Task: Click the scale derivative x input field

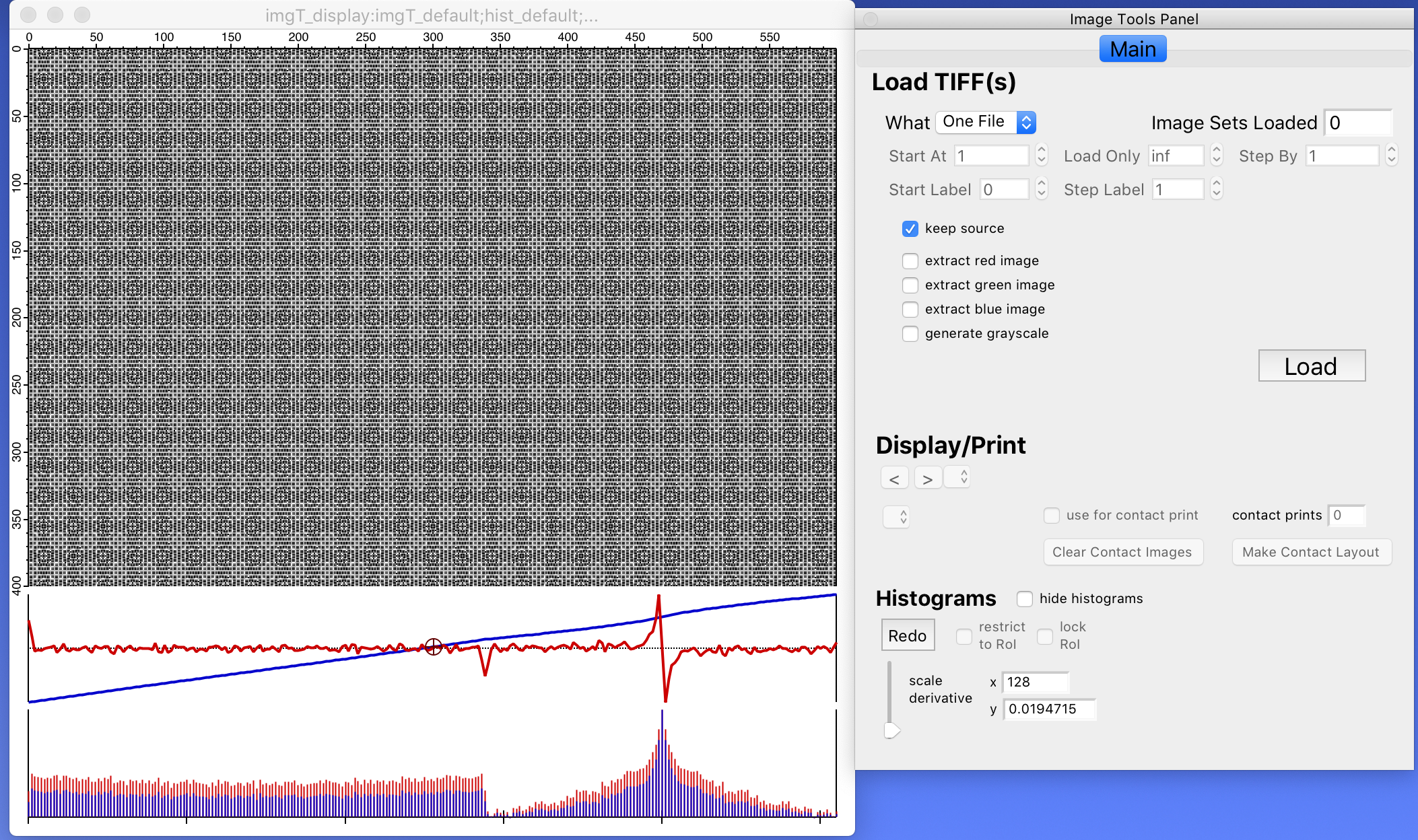Action: [x=1034, y=682]
